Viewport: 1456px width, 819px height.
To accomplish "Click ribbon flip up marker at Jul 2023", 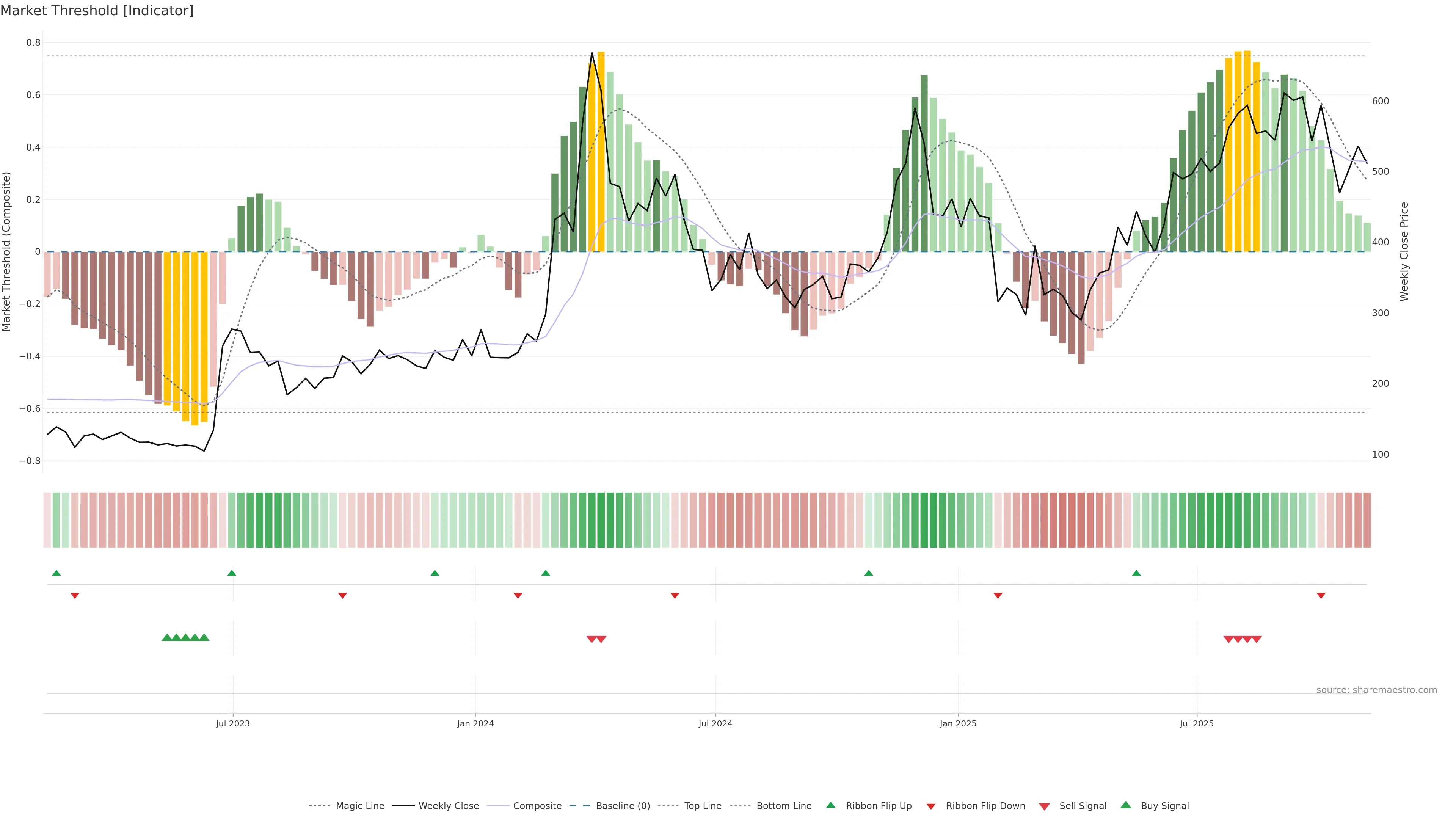I will (232, 573).
